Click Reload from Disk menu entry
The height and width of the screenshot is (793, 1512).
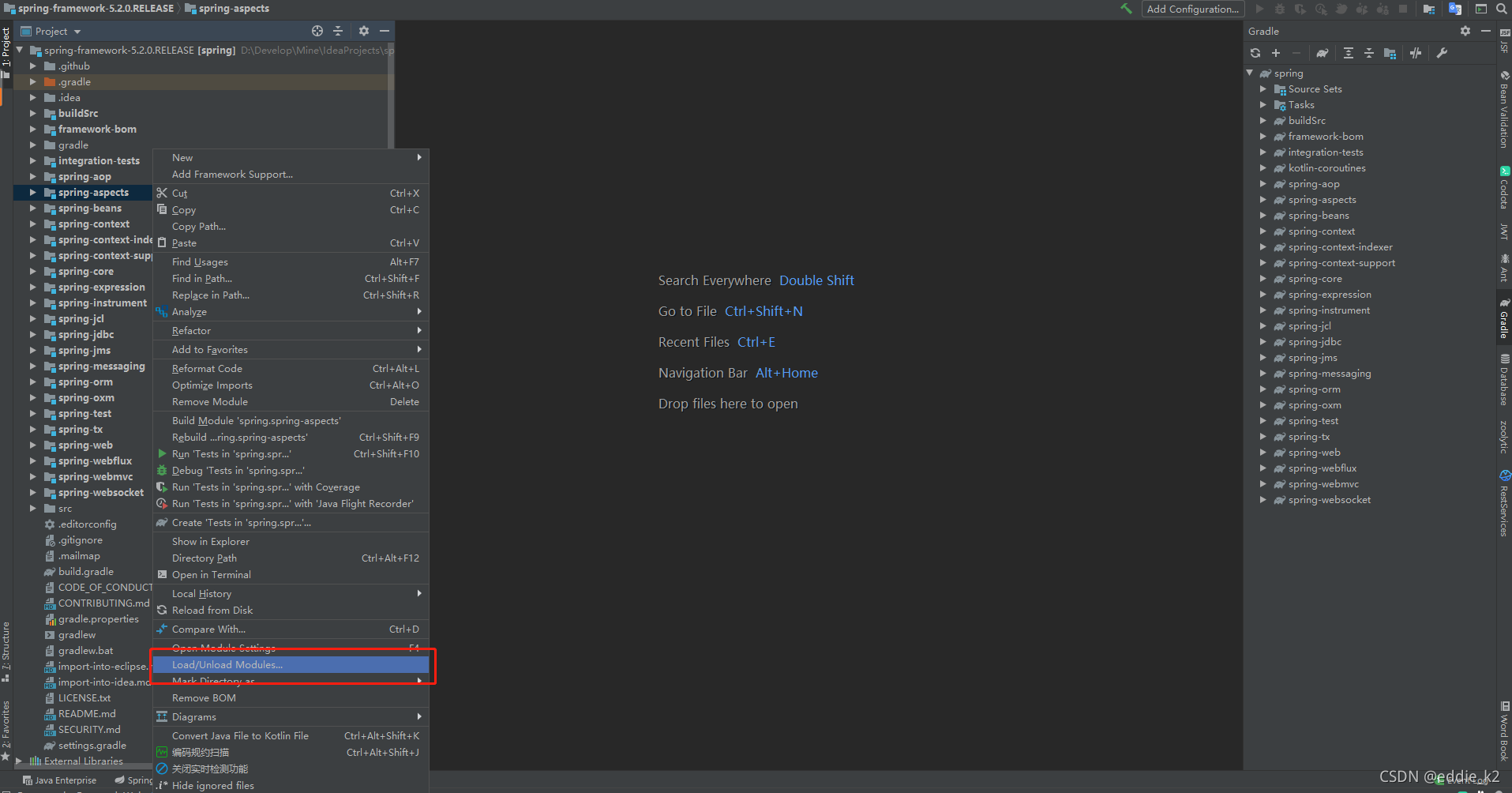coord(291,610)
